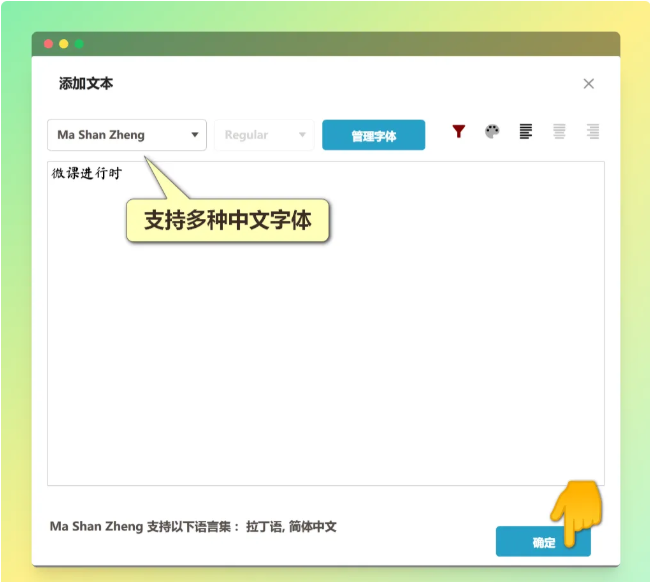Image resolution: width=650 pixels, height=582 pixels.
Task: Confirm with the 确定 button
Action: (x=543, y=542)
